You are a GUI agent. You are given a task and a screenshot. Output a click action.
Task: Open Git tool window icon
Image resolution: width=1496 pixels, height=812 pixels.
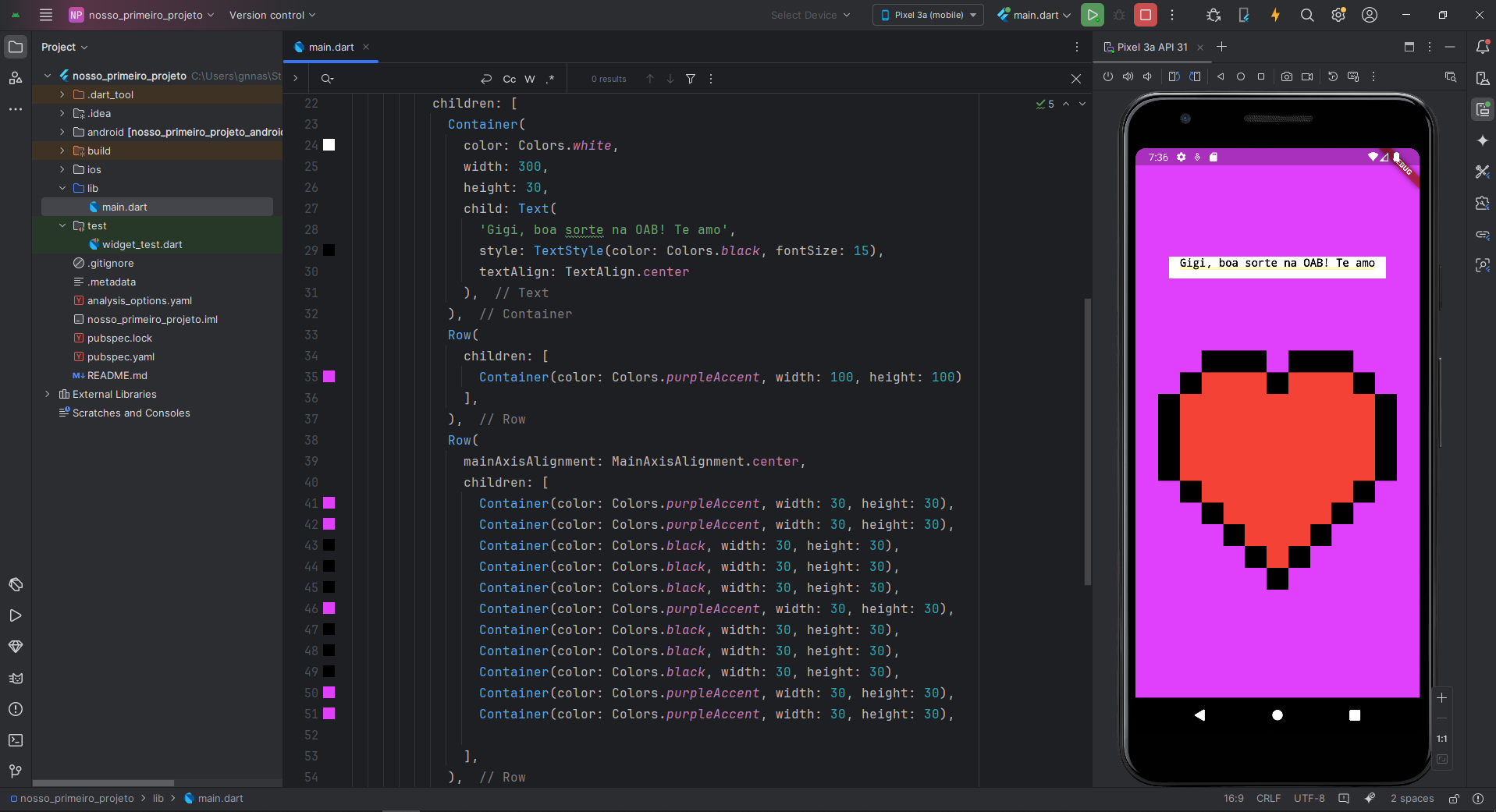point(16,771)
